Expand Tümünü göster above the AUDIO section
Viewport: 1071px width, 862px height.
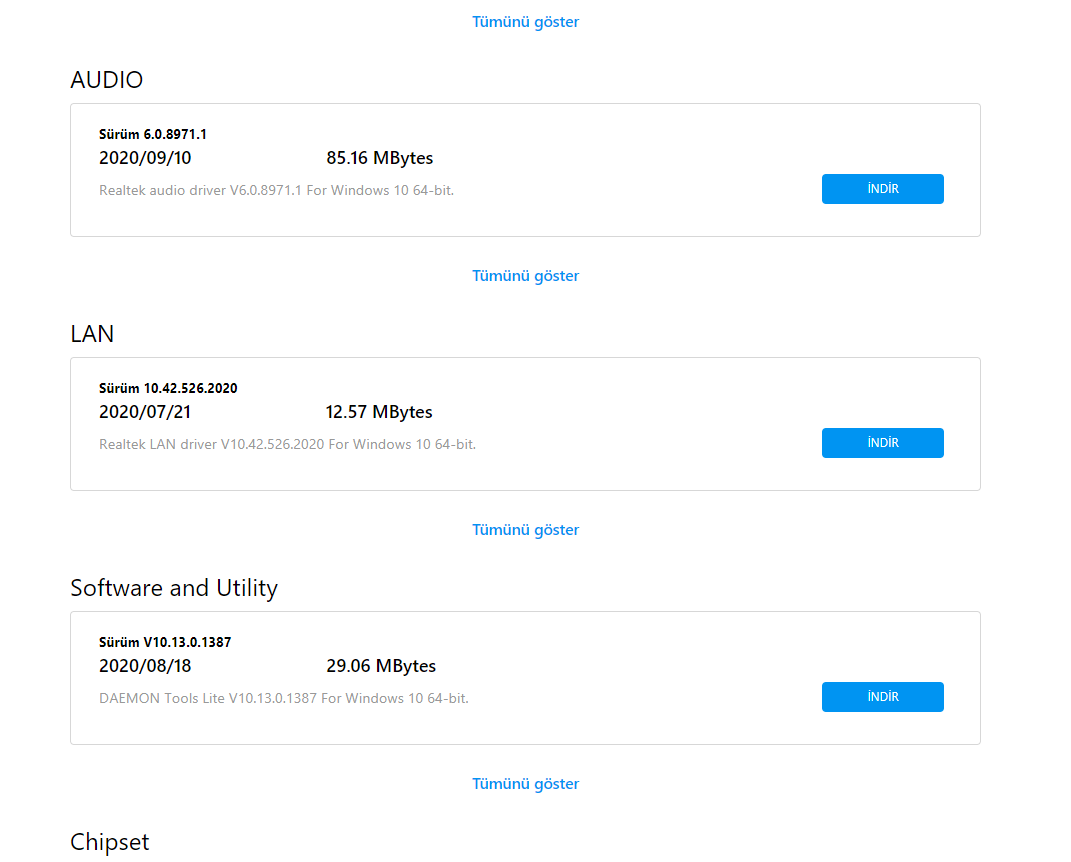tap(525, 22)
